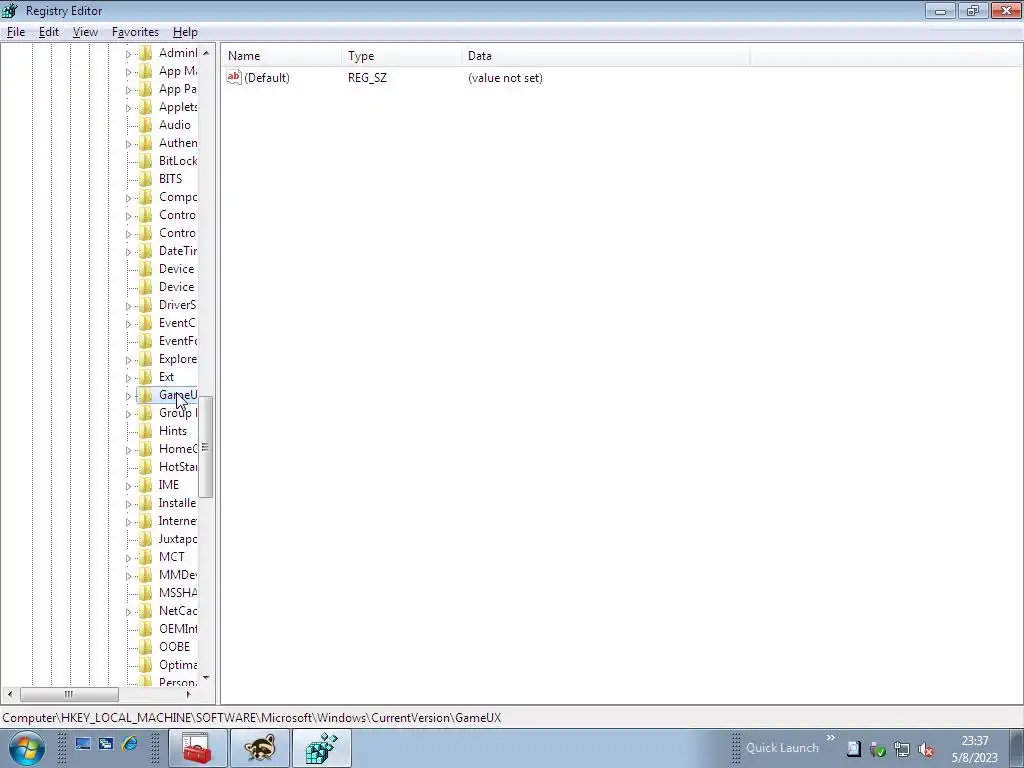The width and height of the screenshot is (1024, 768).
Task: Open the View menu
Action: pyautogui.click(x=85, y=32)
